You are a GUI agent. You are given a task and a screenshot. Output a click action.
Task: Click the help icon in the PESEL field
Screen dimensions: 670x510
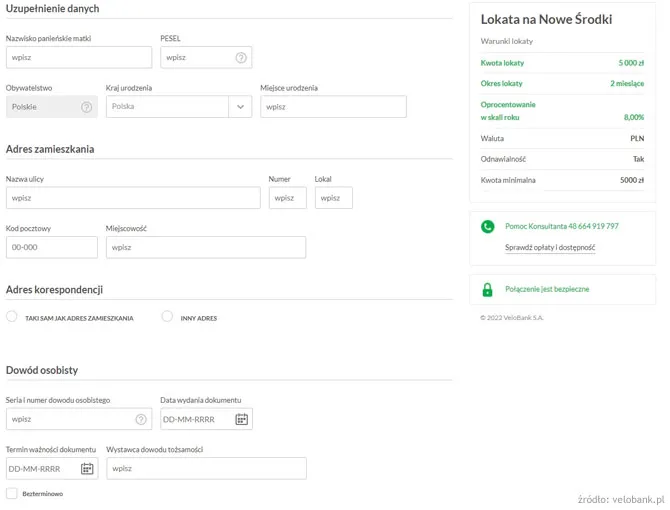pos(241,58)
